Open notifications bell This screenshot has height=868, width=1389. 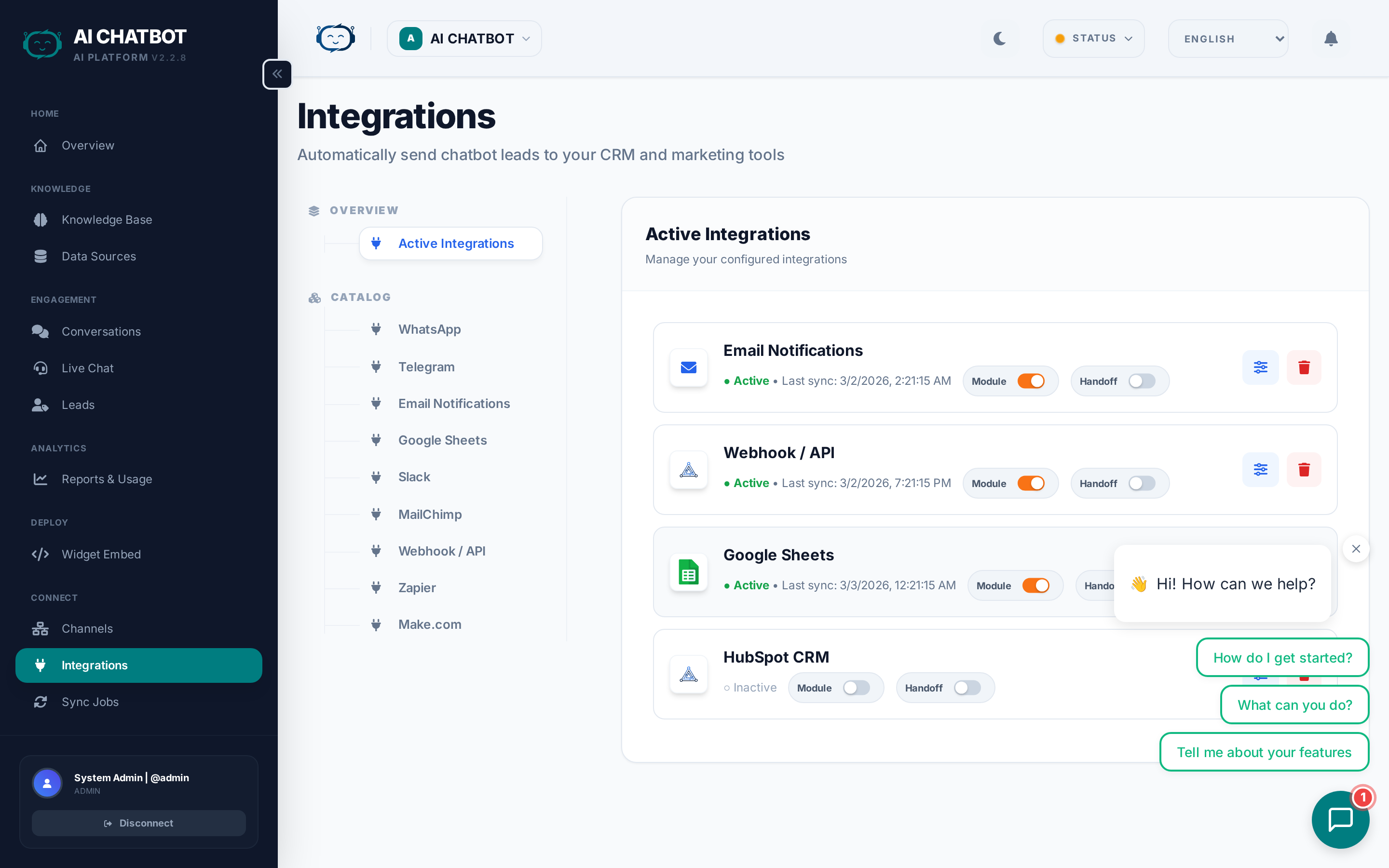[1331, 39]
